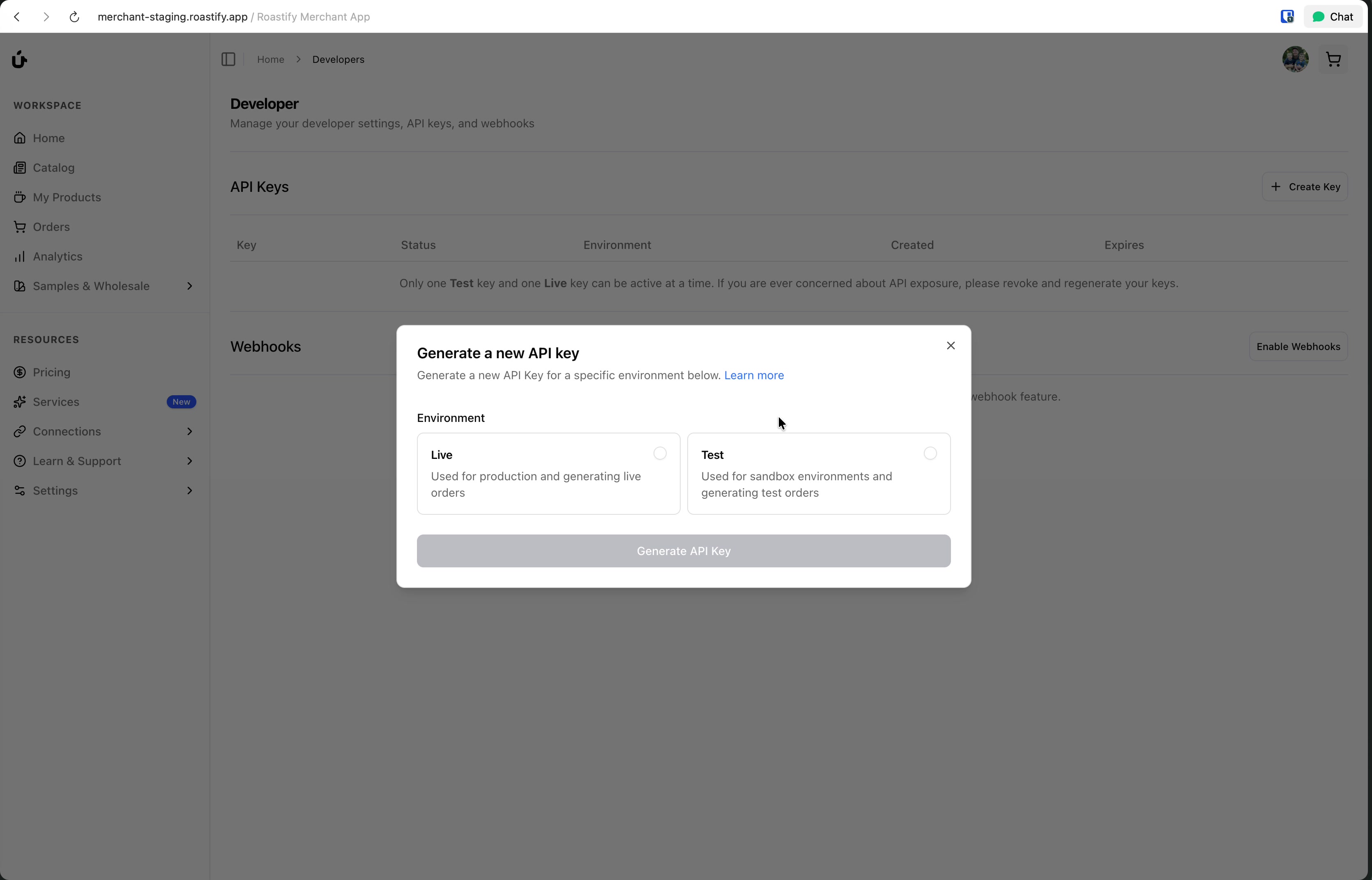Viewport: 1372px width, 880px height.
Task: Open Analytics from the sidebar
Action: click(57, 257)
